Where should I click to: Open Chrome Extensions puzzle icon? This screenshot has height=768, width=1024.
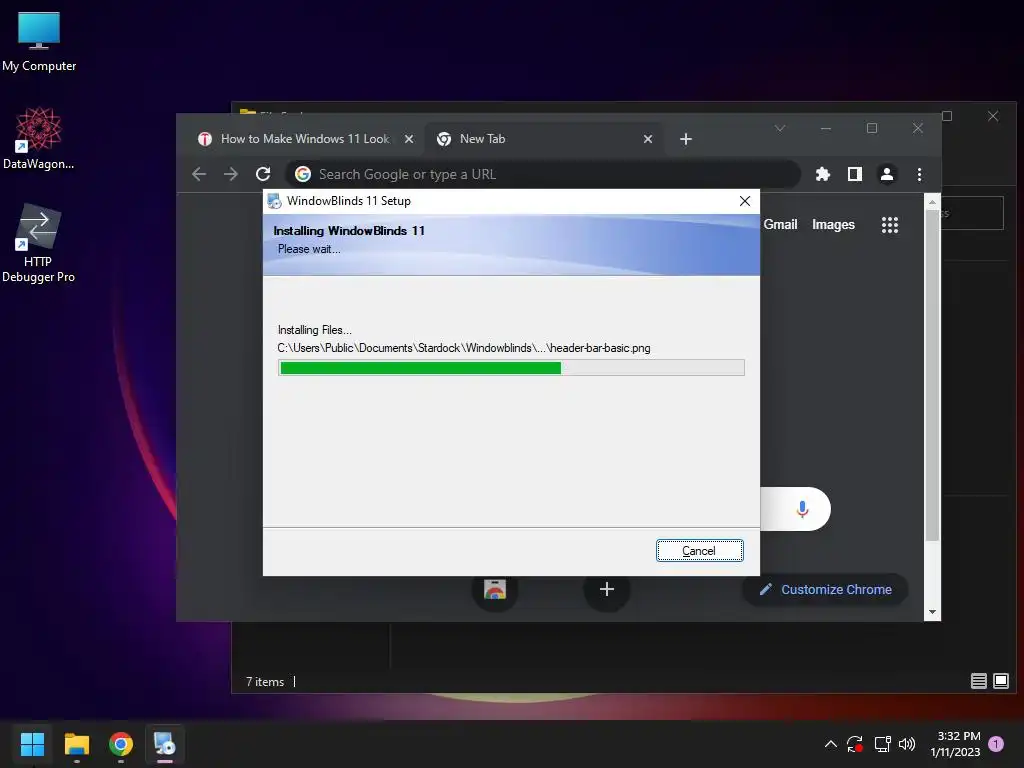823,174
